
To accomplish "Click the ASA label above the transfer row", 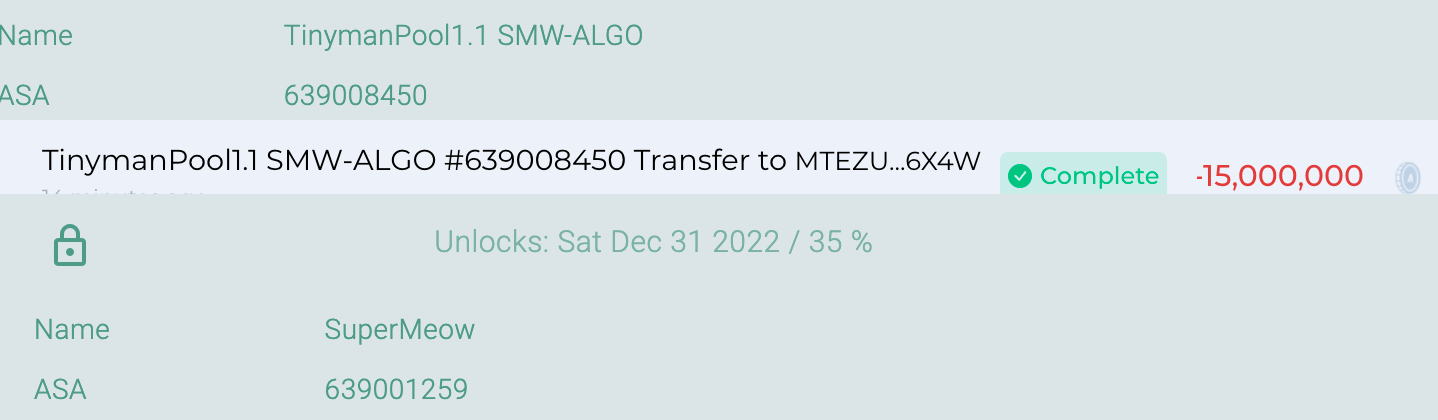I will coord(24,96).
